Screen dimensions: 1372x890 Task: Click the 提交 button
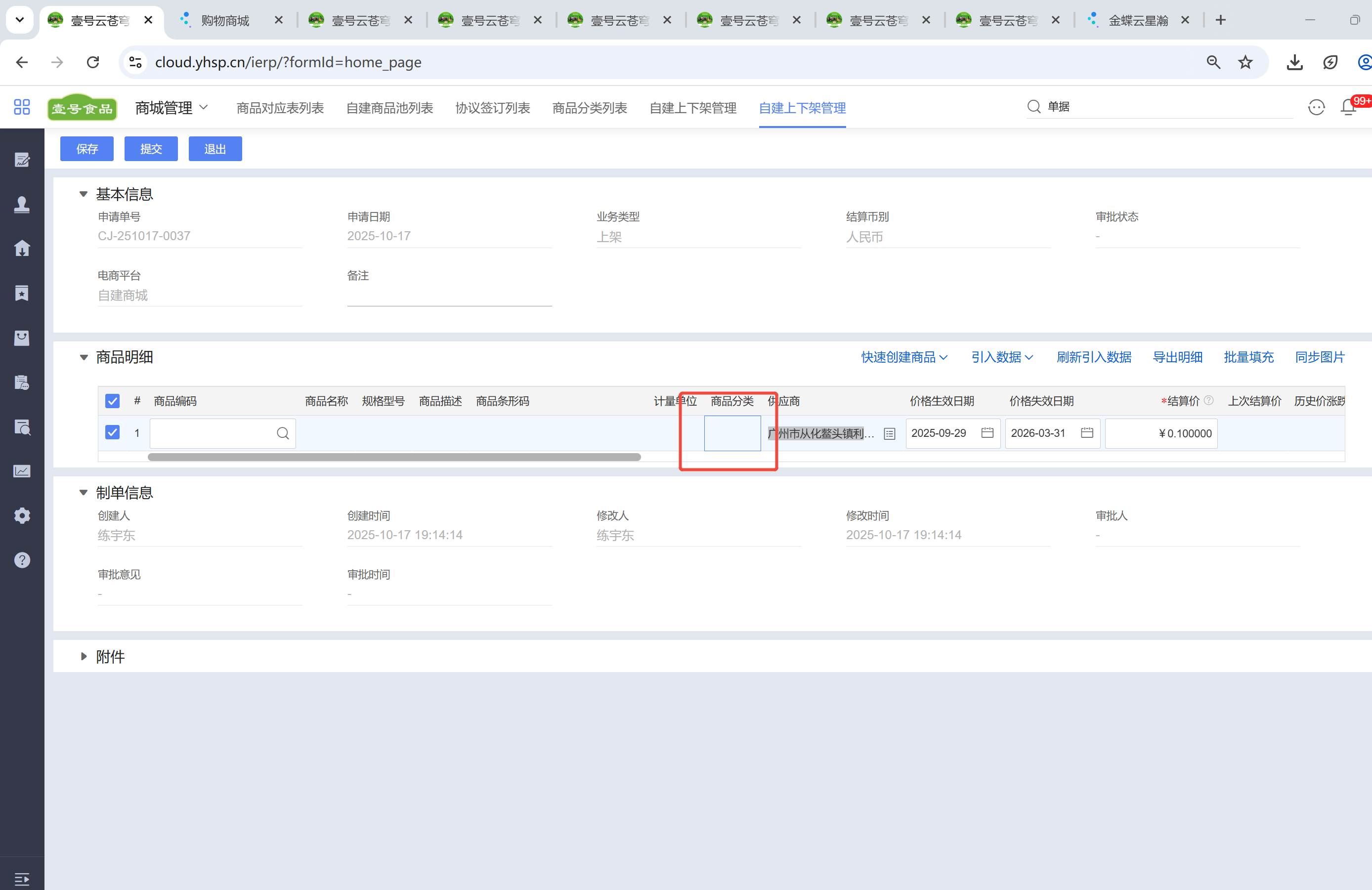click(x=151, y=149)
